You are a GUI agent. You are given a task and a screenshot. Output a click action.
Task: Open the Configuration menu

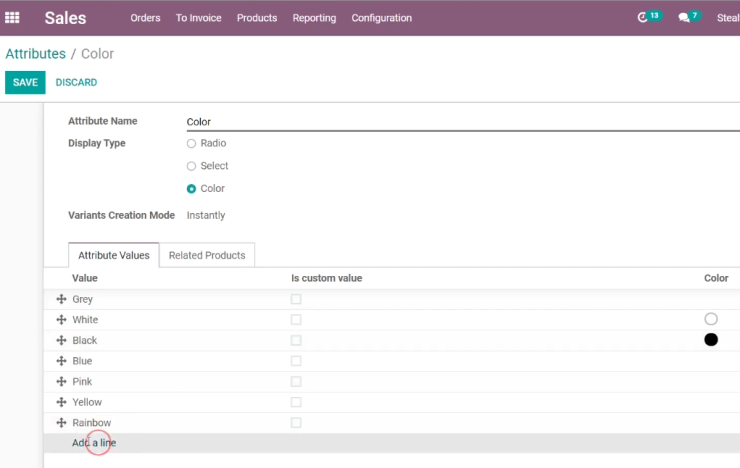[382, 18]
